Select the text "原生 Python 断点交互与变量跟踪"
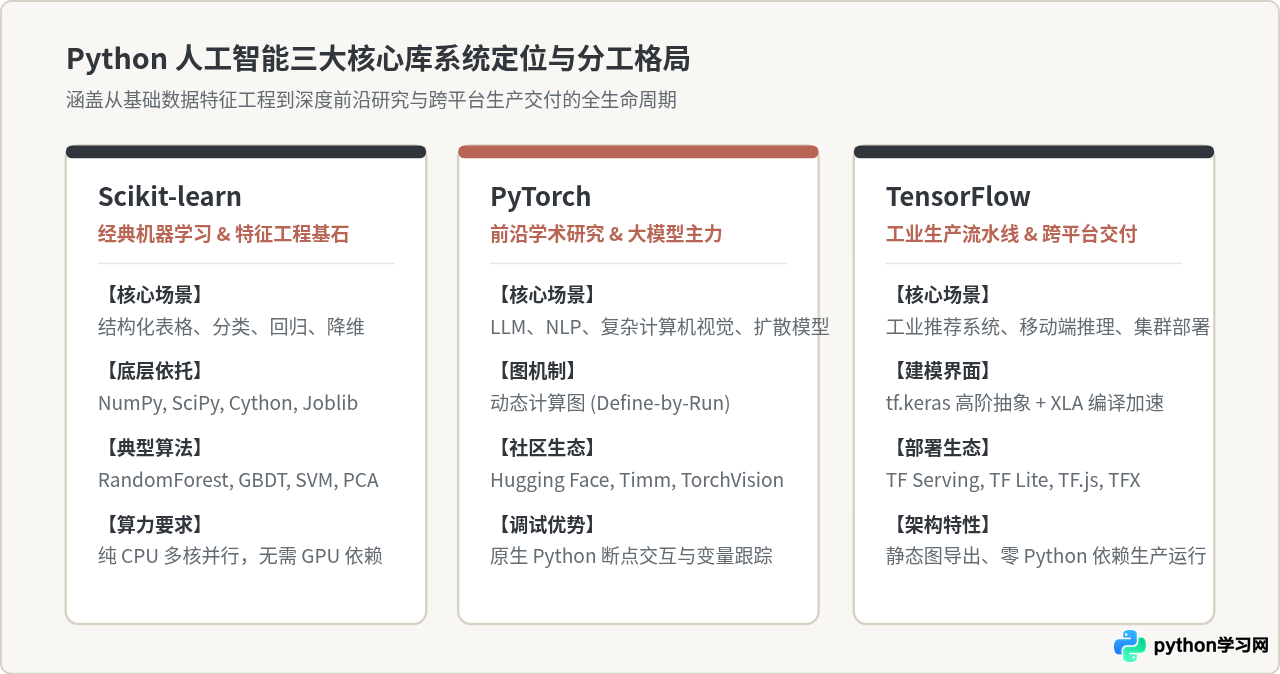 click(631, 556)
